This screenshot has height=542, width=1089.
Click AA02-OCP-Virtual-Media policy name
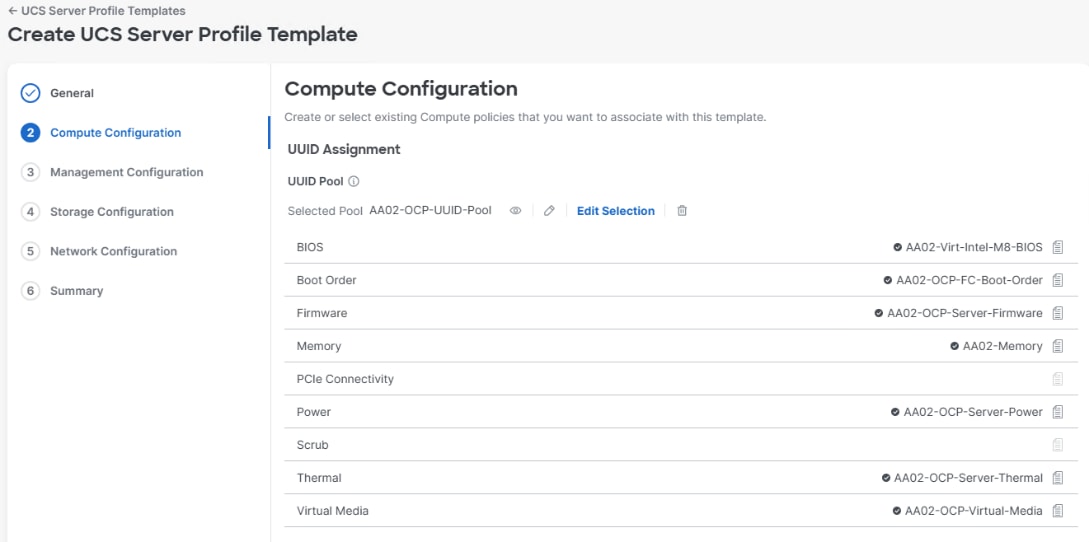tap(974, 511)
